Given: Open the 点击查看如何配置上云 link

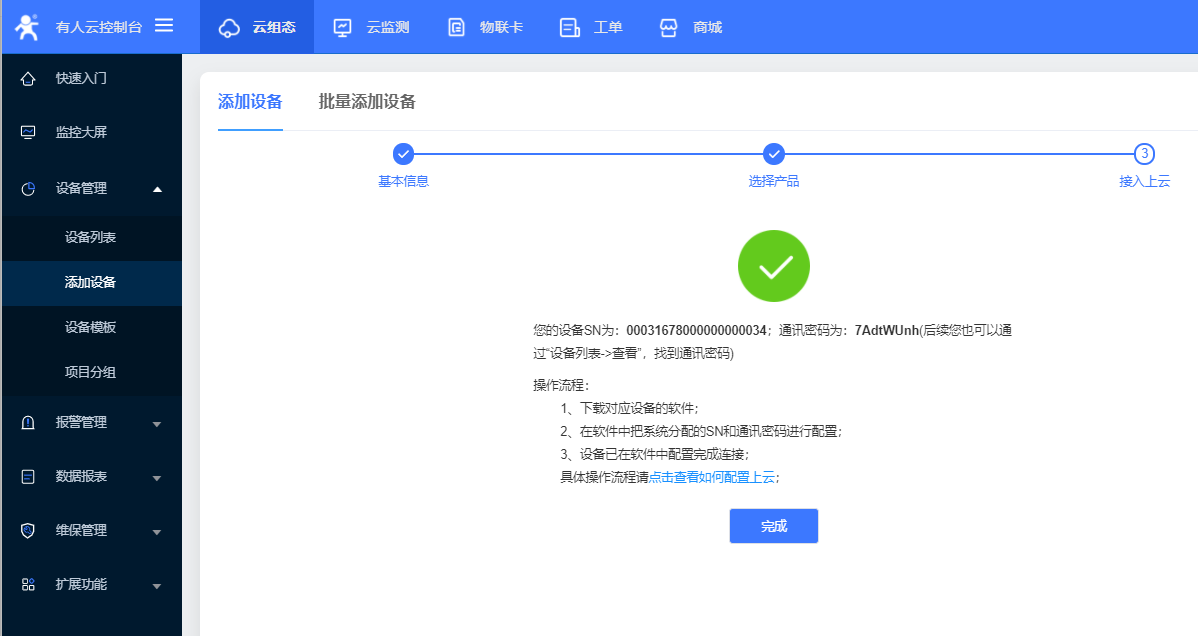Looking at the screenshot, I should point(712,478).
